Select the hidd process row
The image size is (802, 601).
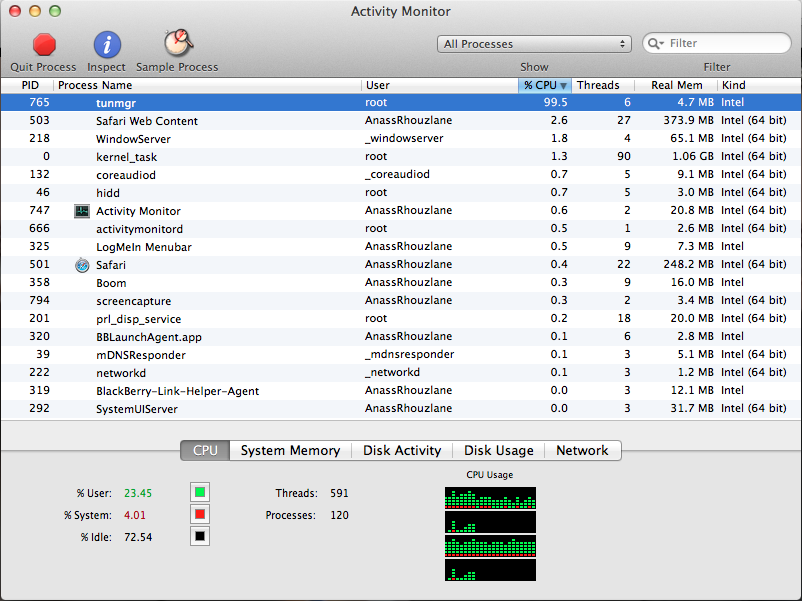pos(401,192)
